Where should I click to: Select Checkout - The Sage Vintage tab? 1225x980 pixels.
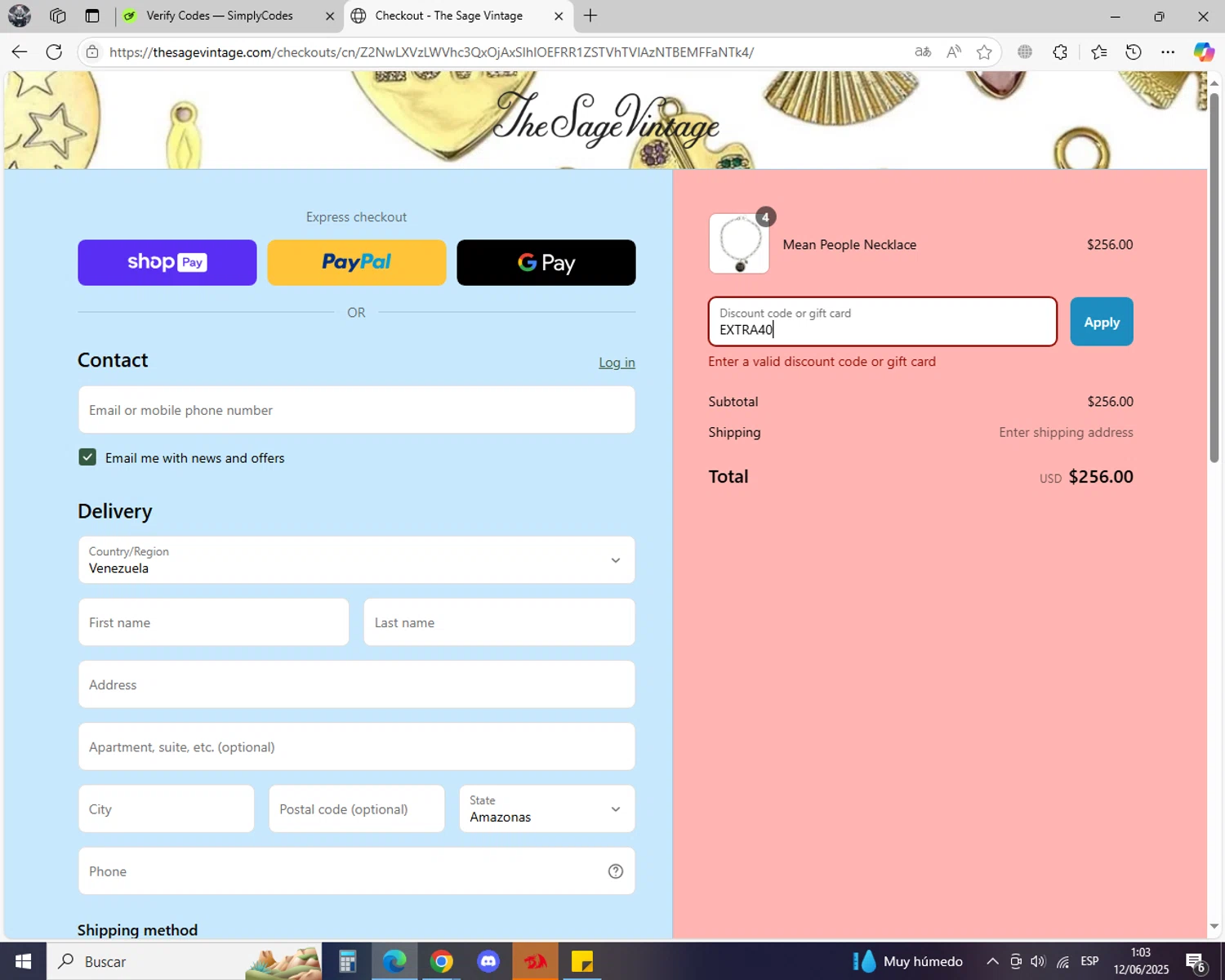448,16
